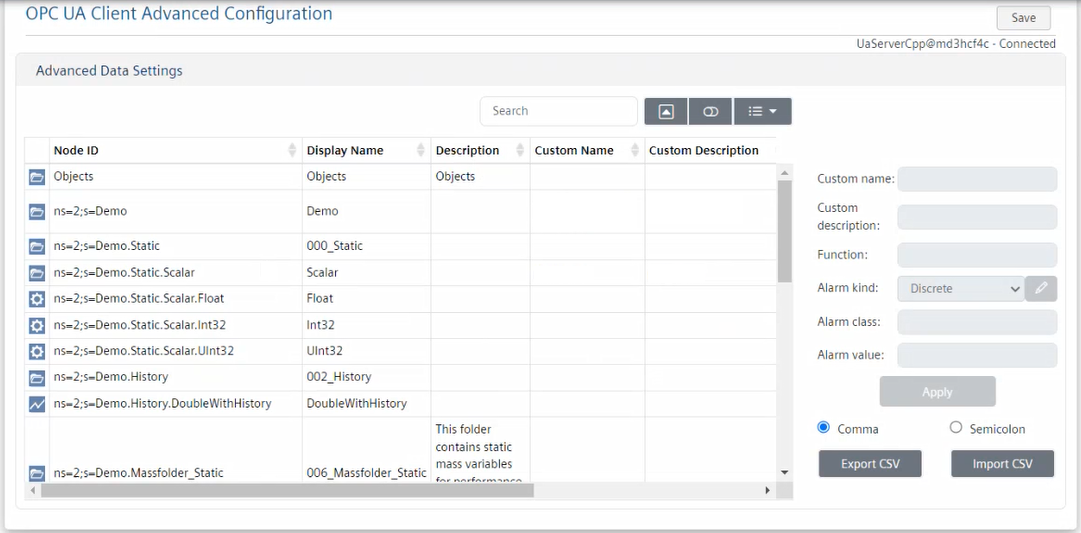This screenshot has width=1081, height=533.
Task: Click the pencil edit icon beside Alarm kind
Action: point(1041,288)
